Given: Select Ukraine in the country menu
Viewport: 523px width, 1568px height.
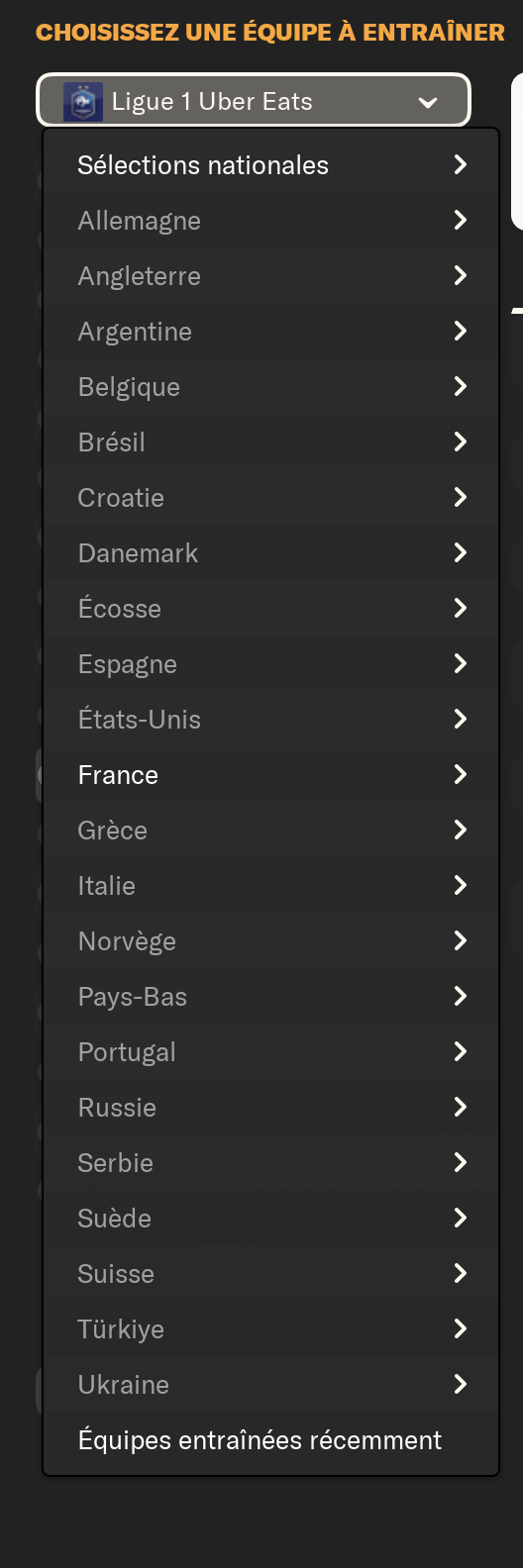Looking at the screenshot, I should 270,1385.
